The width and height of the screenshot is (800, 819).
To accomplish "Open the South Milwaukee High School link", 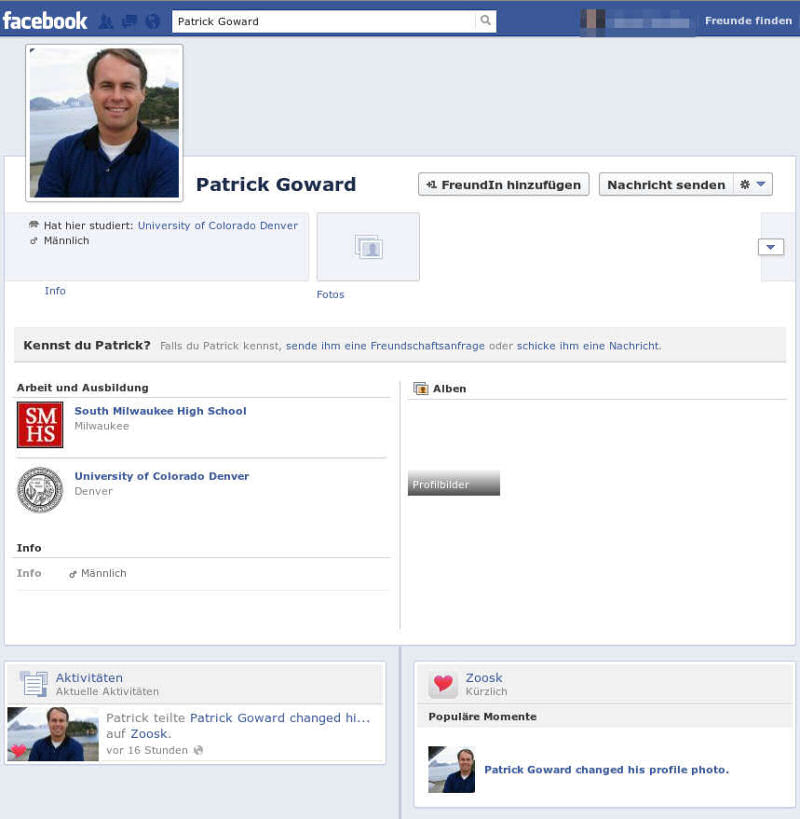I will click(160, 411).
